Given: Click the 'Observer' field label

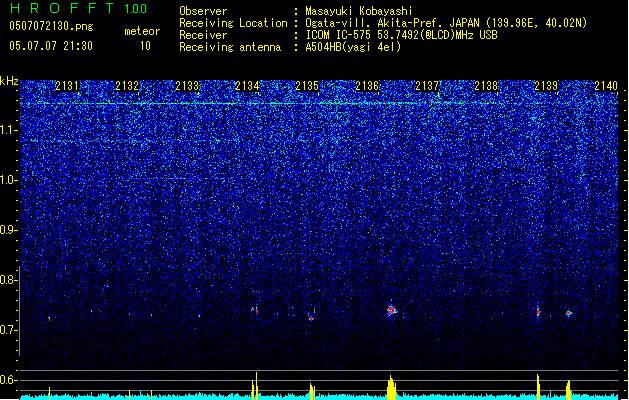Looking at the screenshot, I should click(x=203, y=11).
